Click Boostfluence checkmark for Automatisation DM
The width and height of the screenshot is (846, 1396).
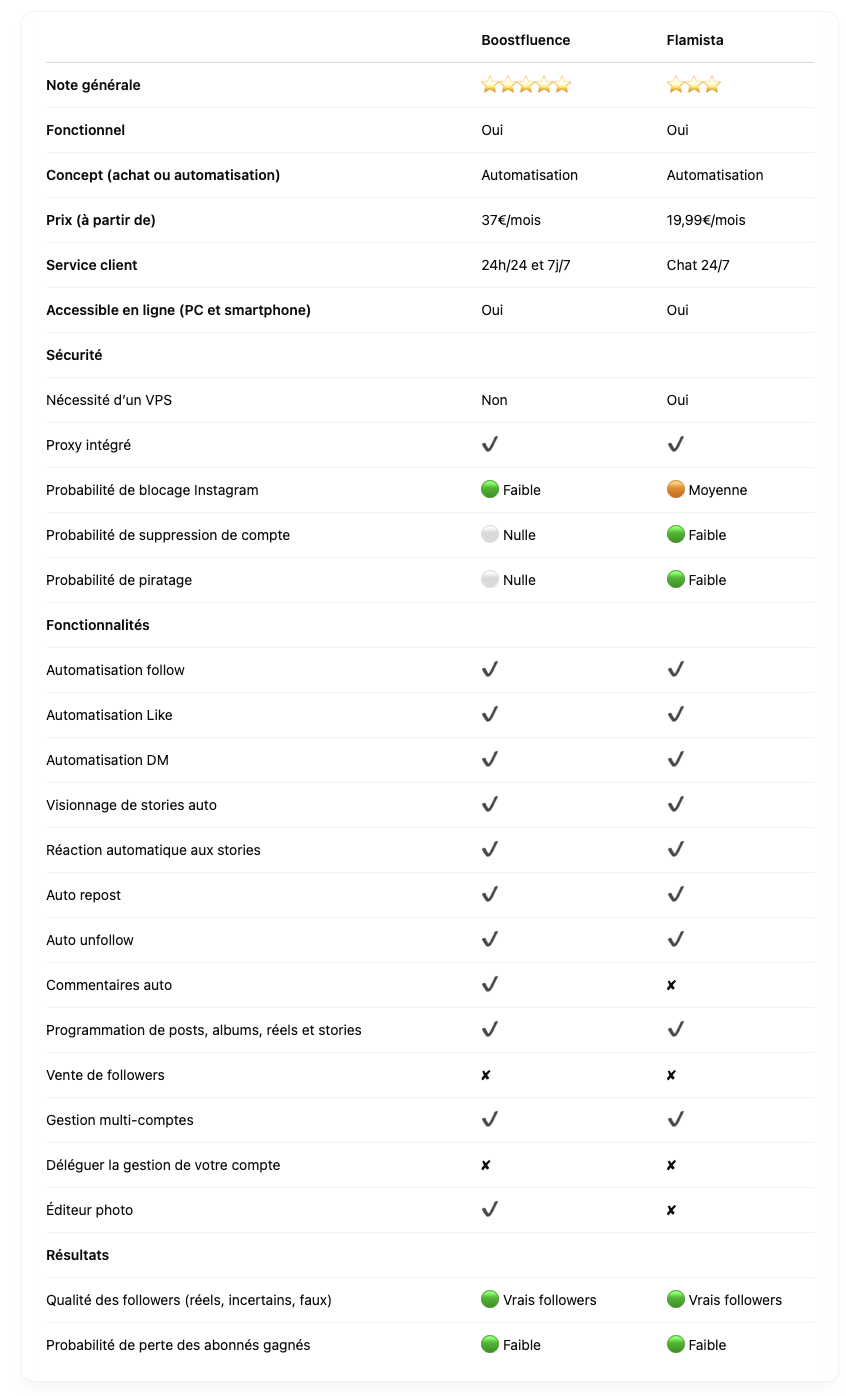click(x=490, y=759)
